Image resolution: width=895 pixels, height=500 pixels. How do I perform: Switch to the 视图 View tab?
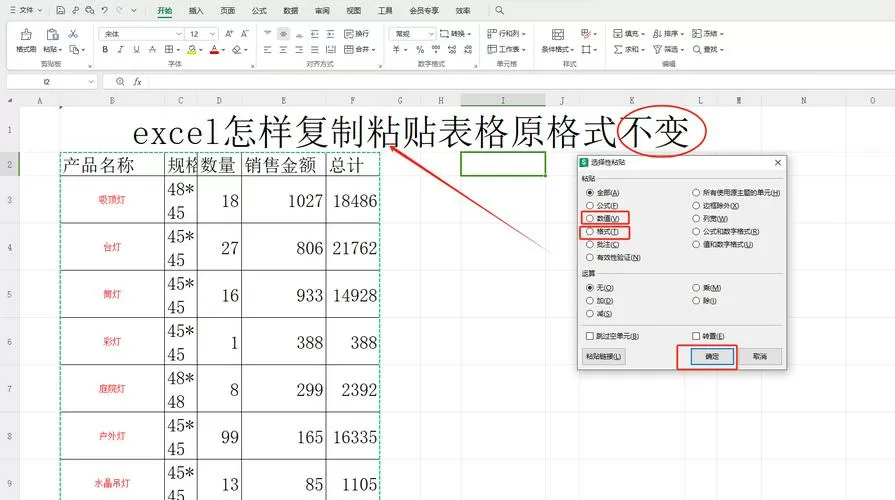pos(353,11)
